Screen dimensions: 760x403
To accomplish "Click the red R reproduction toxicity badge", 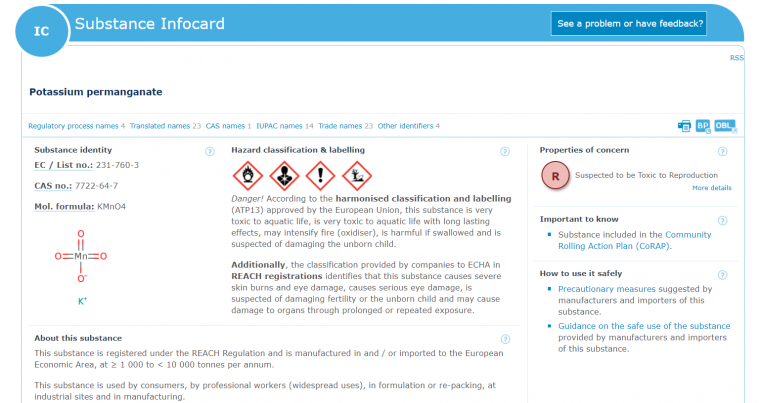I will tap(554, 175).
